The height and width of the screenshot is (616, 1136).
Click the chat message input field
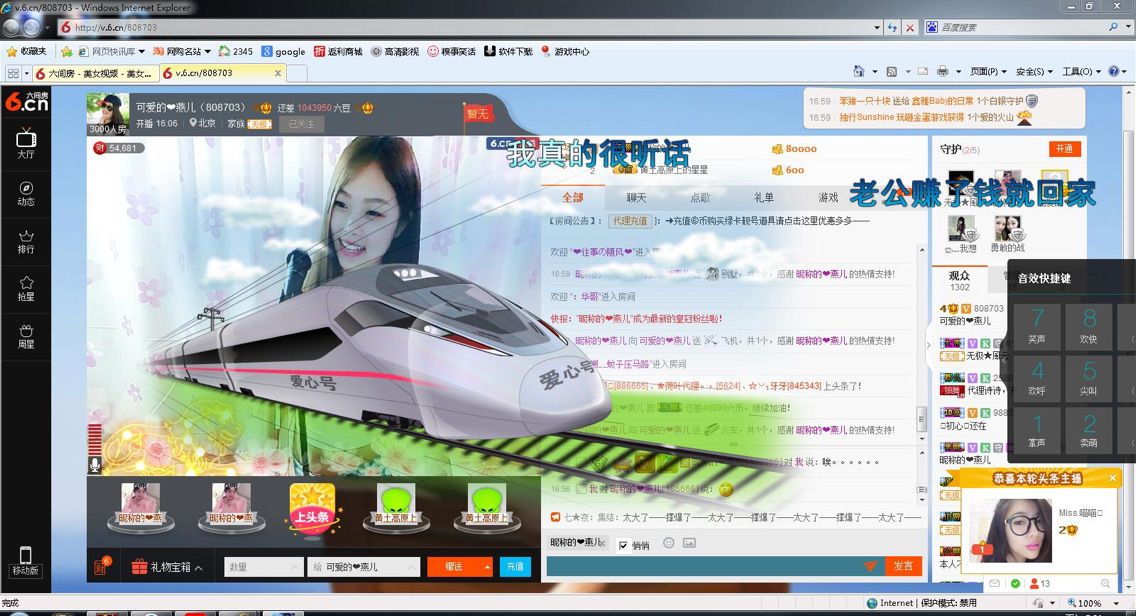(x=704, y=566)
